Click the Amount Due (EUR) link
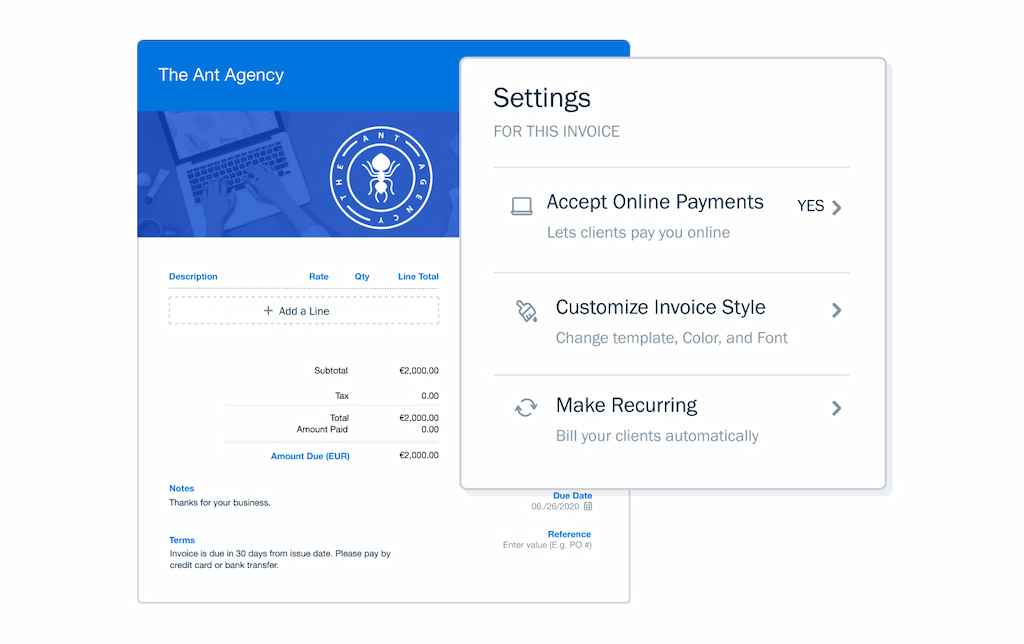The image size is (1024, 644). point(310,455)
